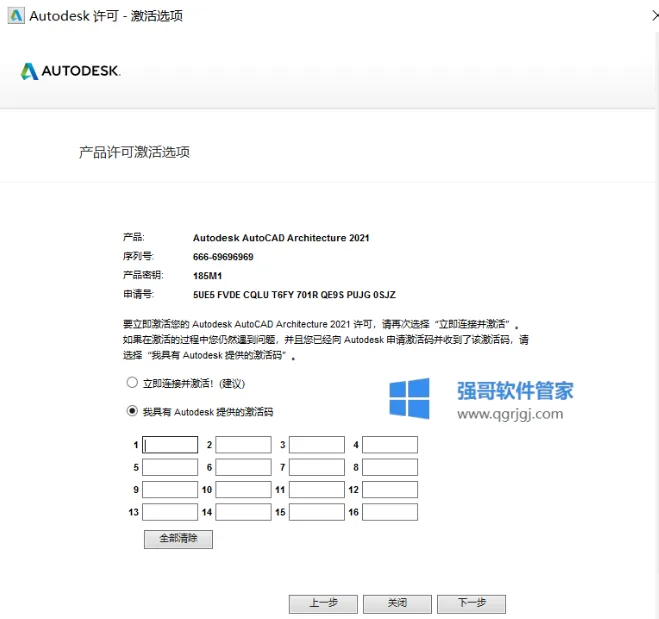Click activation code field 16
The width and height of the screenshot is (659, 619).
(x=390, y=512)
